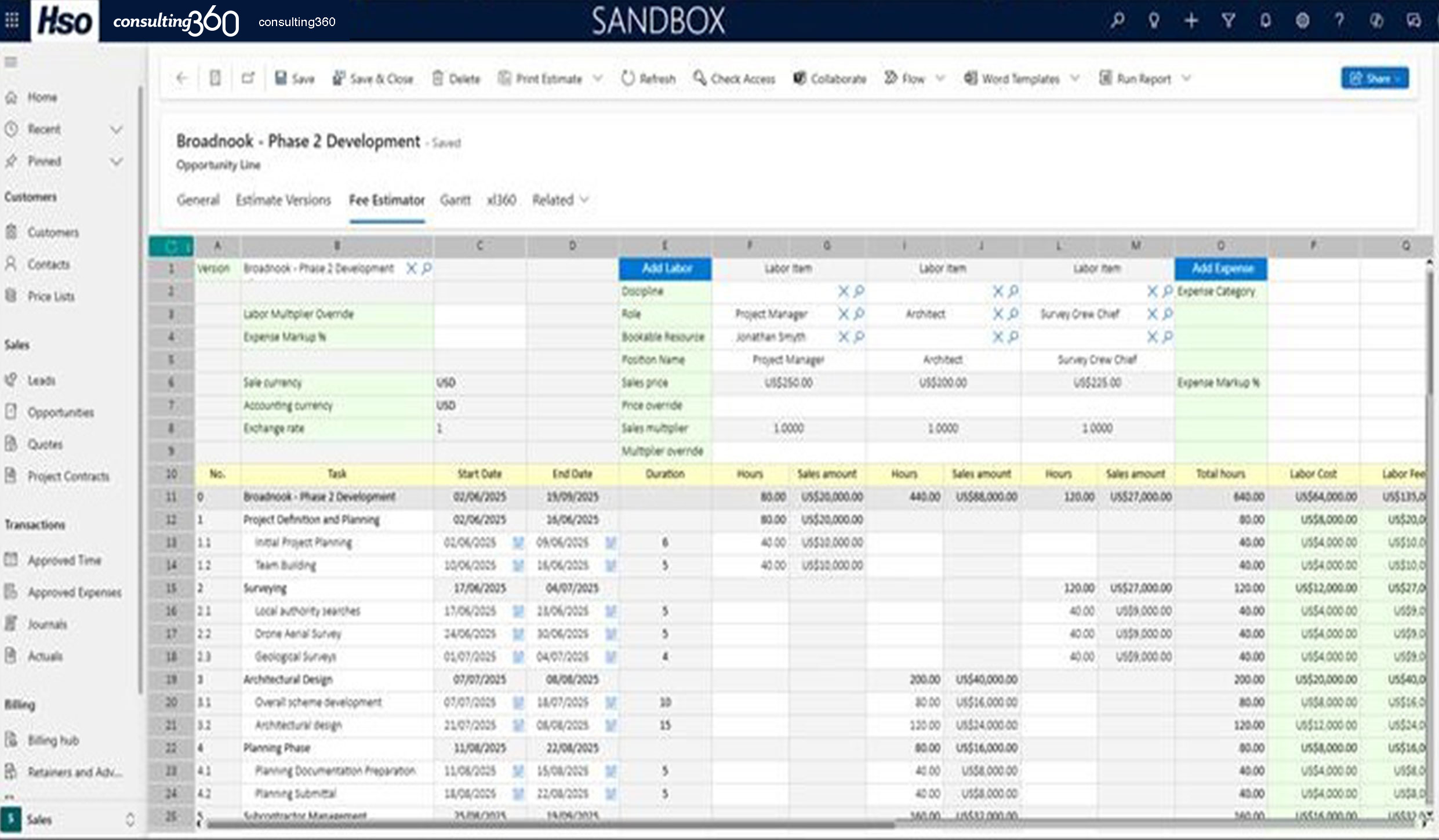Click the blue Share button
1439x840 pixels.
pyautogui.click(x=1375, y=78)
